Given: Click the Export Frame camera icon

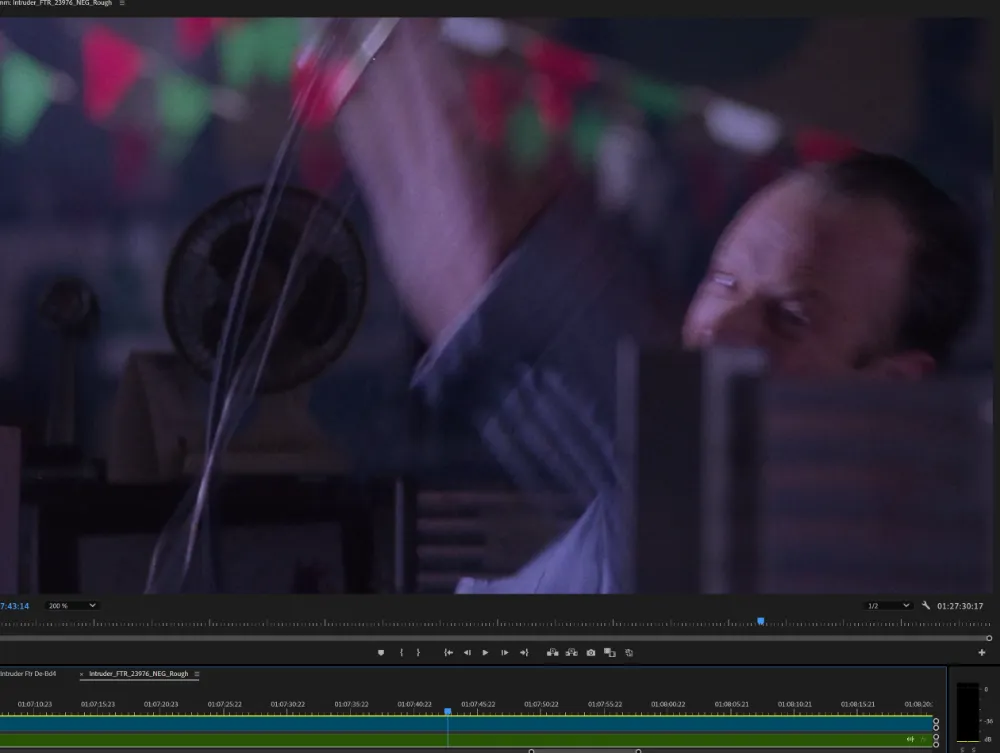Looking at the screenshot, I should pos(591,653).
